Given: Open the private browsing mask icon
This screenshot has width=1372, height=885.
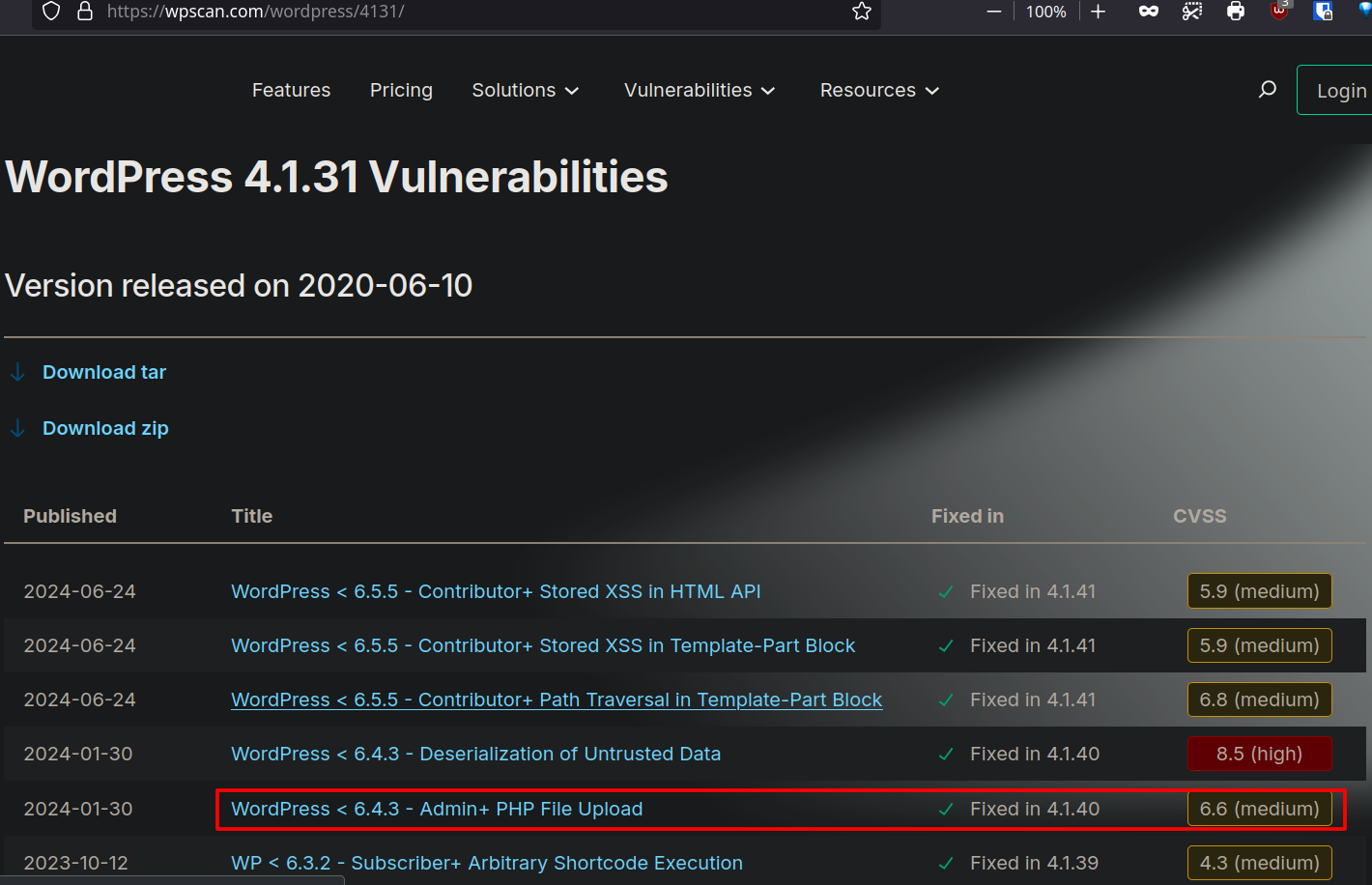Looking at the screenshot, I should click(x=1148, y=12).
